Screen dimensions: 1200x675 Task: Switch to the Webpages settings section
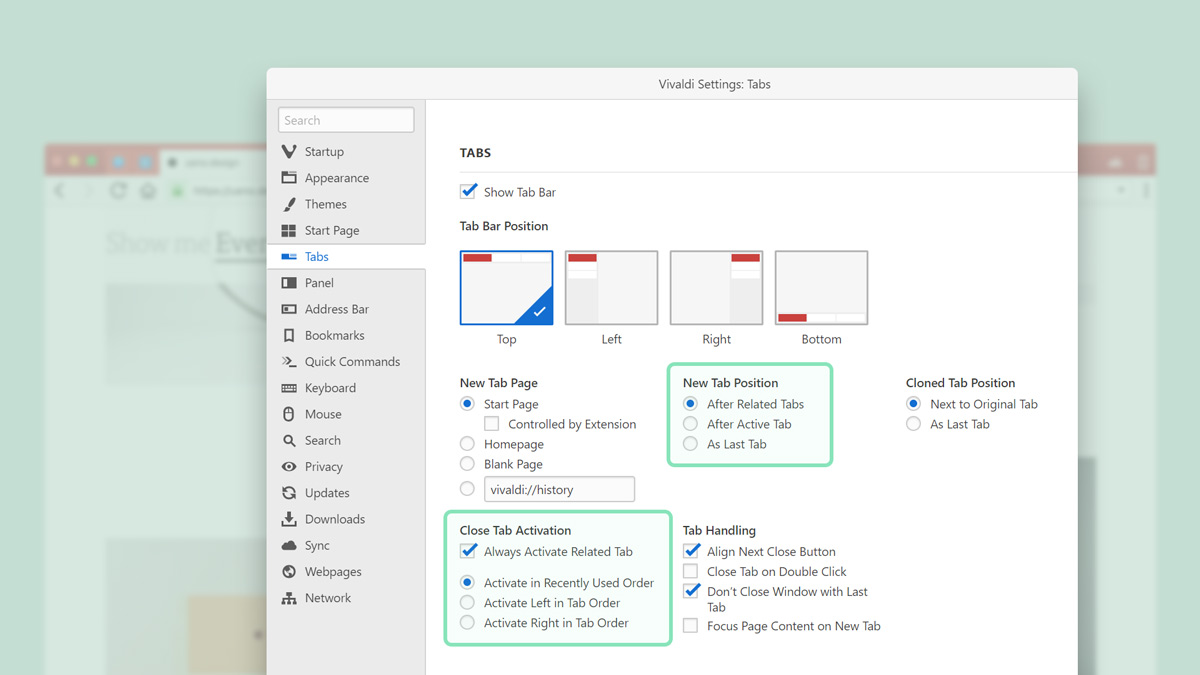point(346,572)
